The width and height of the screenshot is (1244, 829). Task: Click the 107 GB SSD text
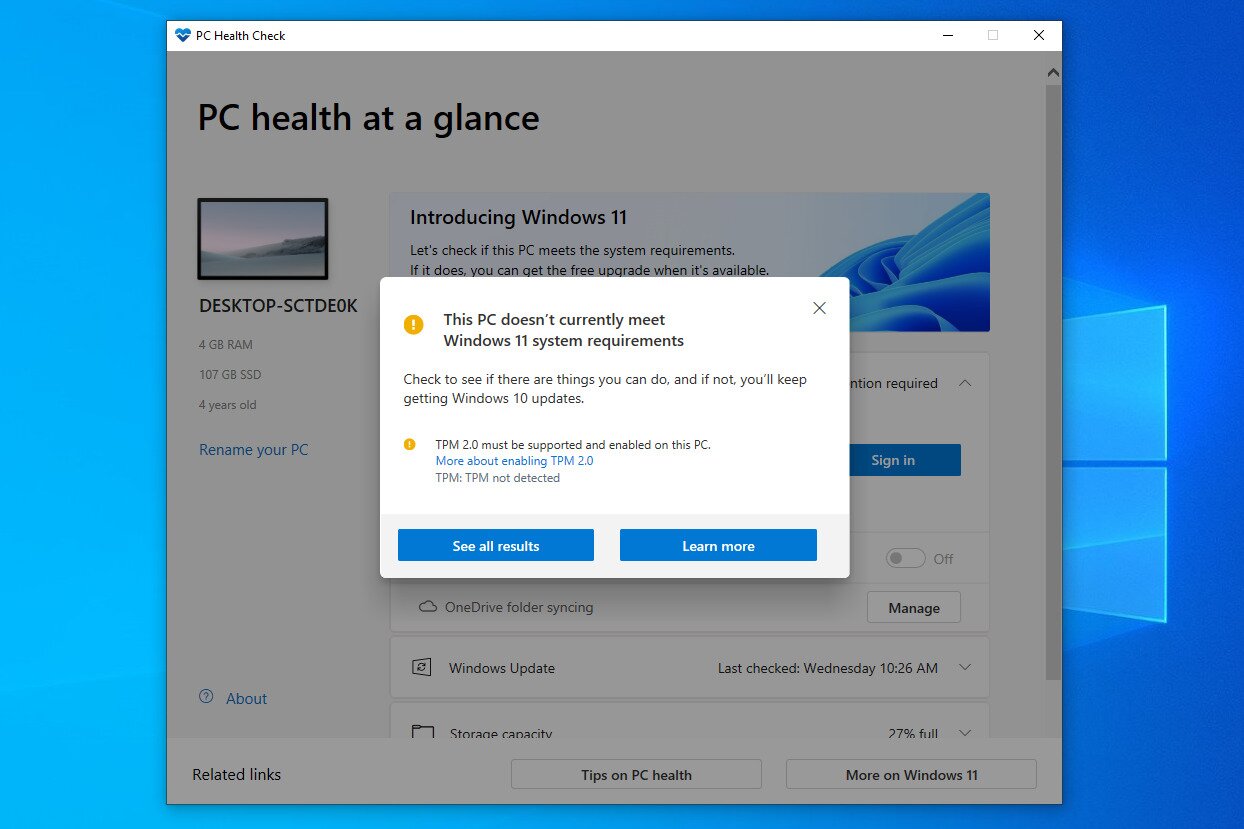[230, 374]
